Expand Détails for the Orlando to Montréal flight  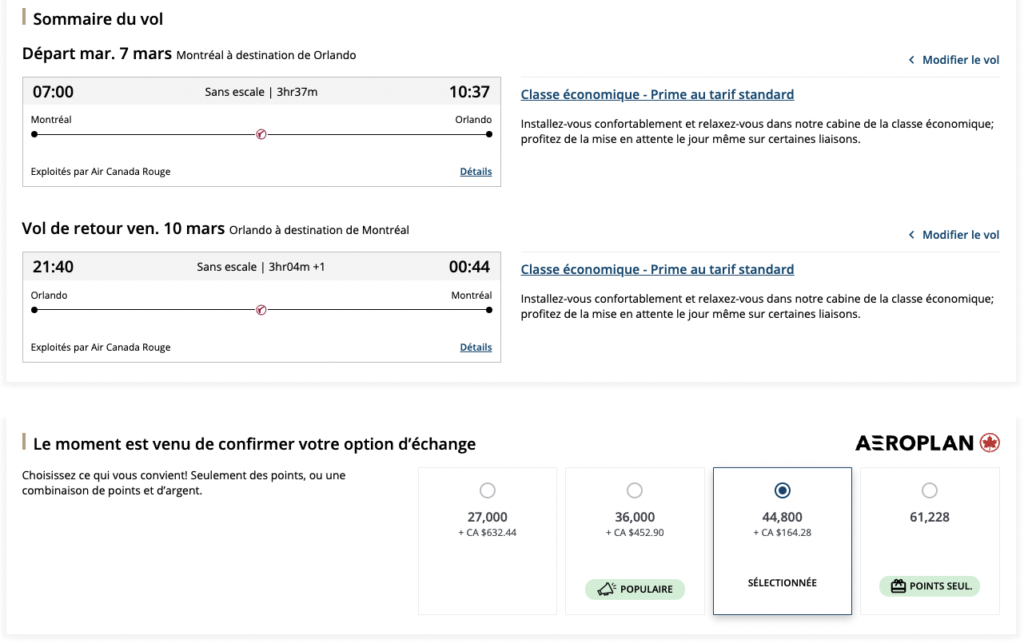pyautogui.click(x=476, y=348)
